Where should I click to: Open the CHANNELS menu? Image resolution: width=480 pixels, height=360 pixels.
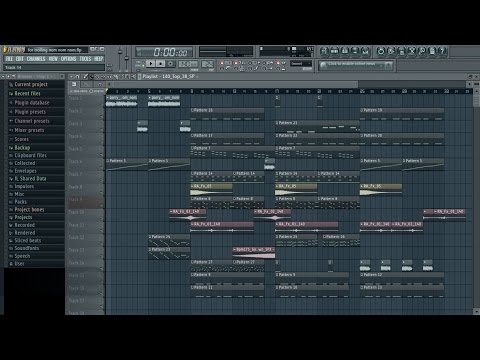tap(36, 59)
